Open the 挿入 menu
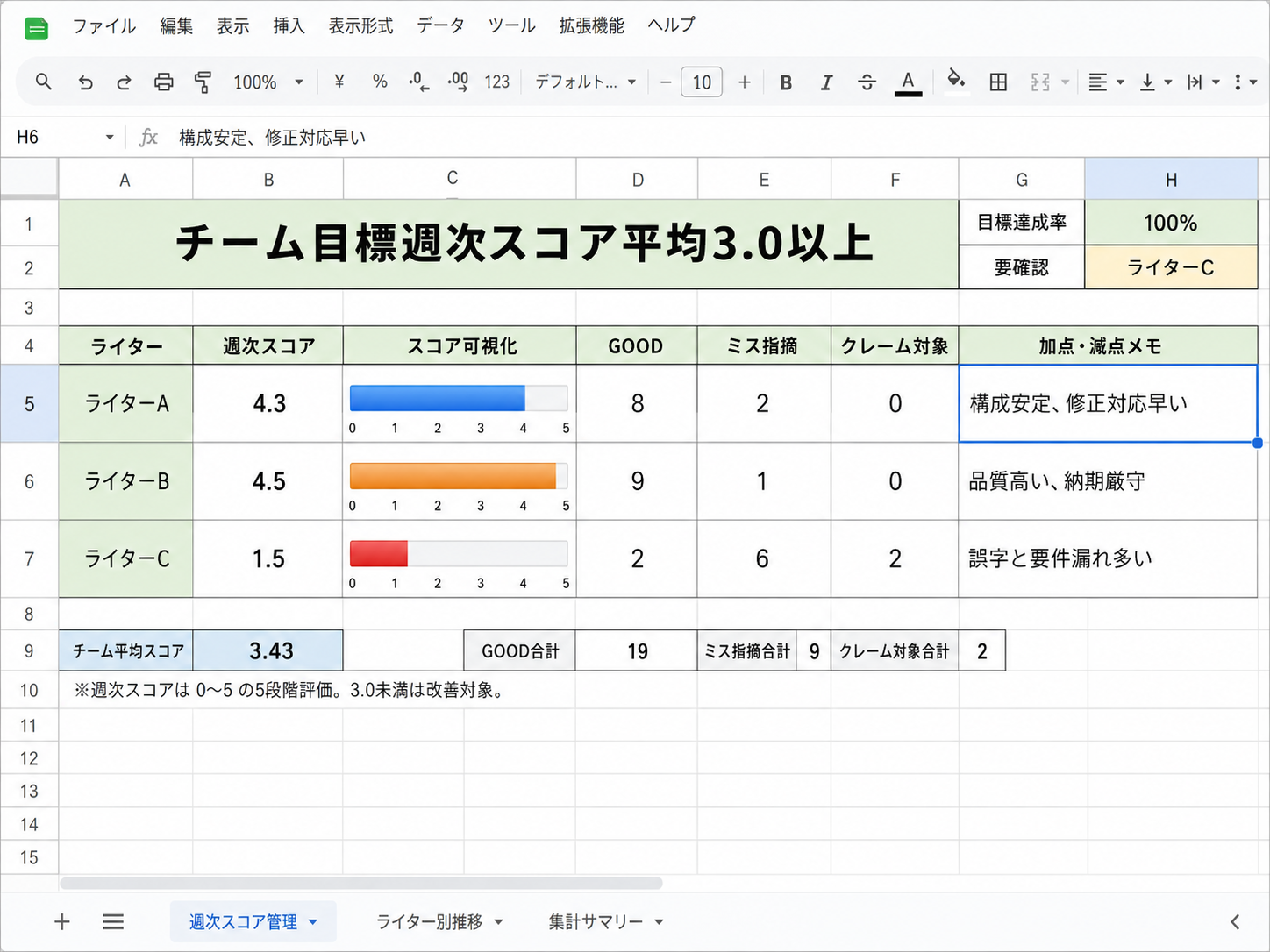Viewport: 1270px width, 952px height. [289, 25]
